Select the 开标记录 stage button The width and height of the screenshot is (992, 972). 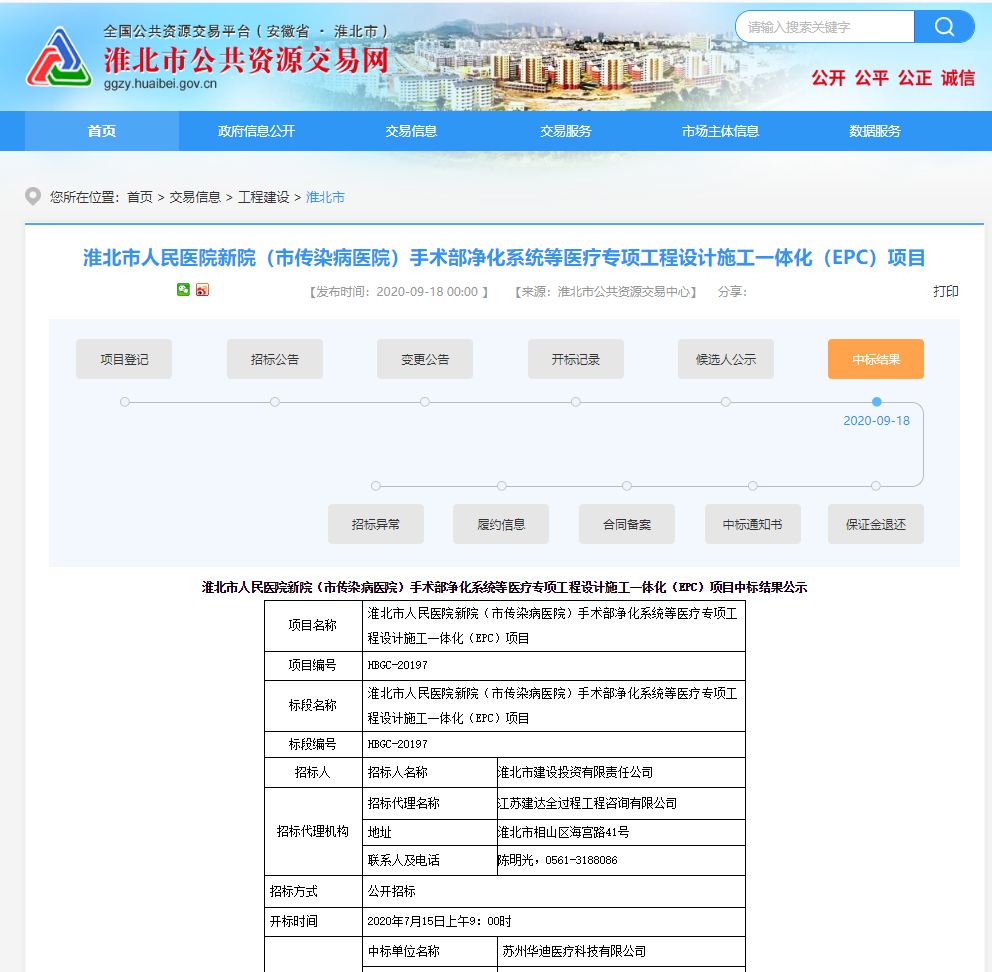(x=576, y=359)
